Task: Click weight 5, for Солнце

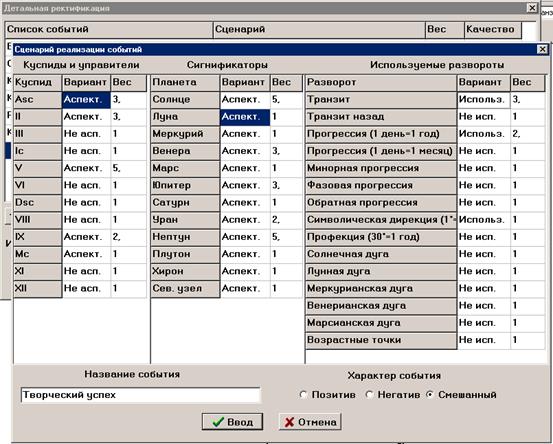Action: click(x=286, y=100)
